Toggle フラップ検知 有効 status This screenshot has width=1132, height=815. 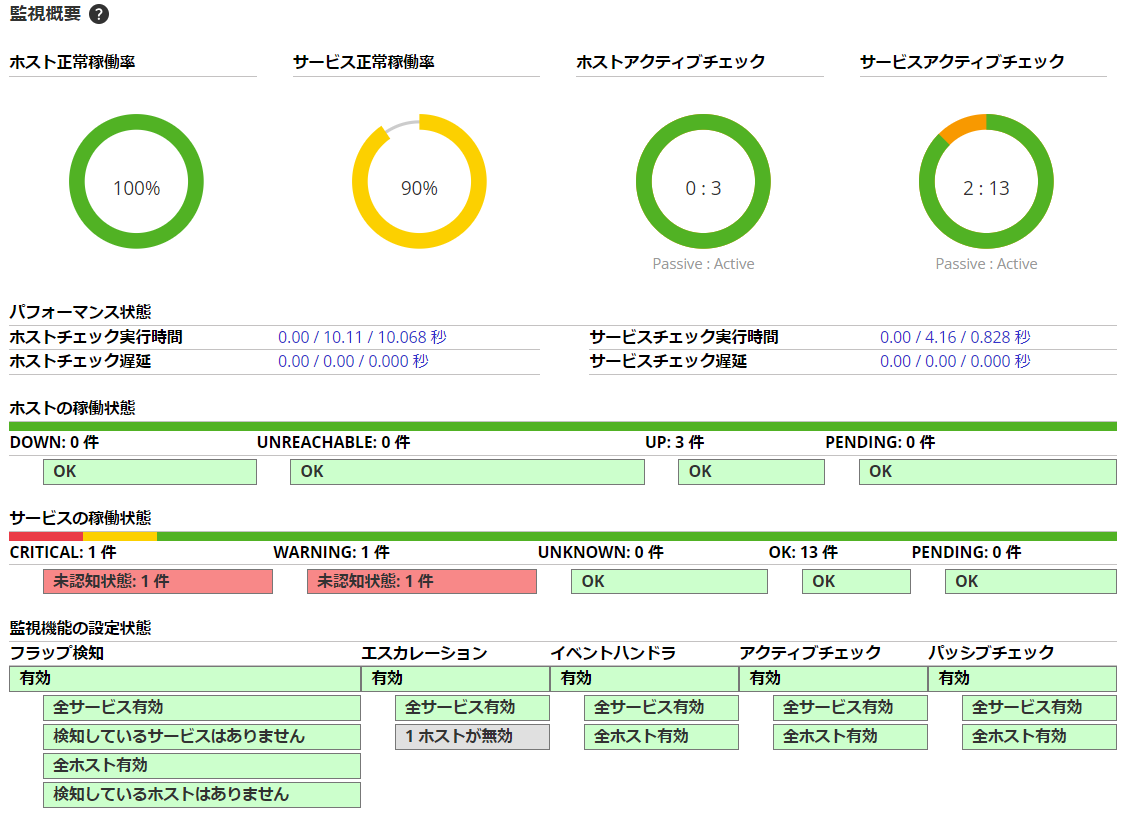coord(184,678)
